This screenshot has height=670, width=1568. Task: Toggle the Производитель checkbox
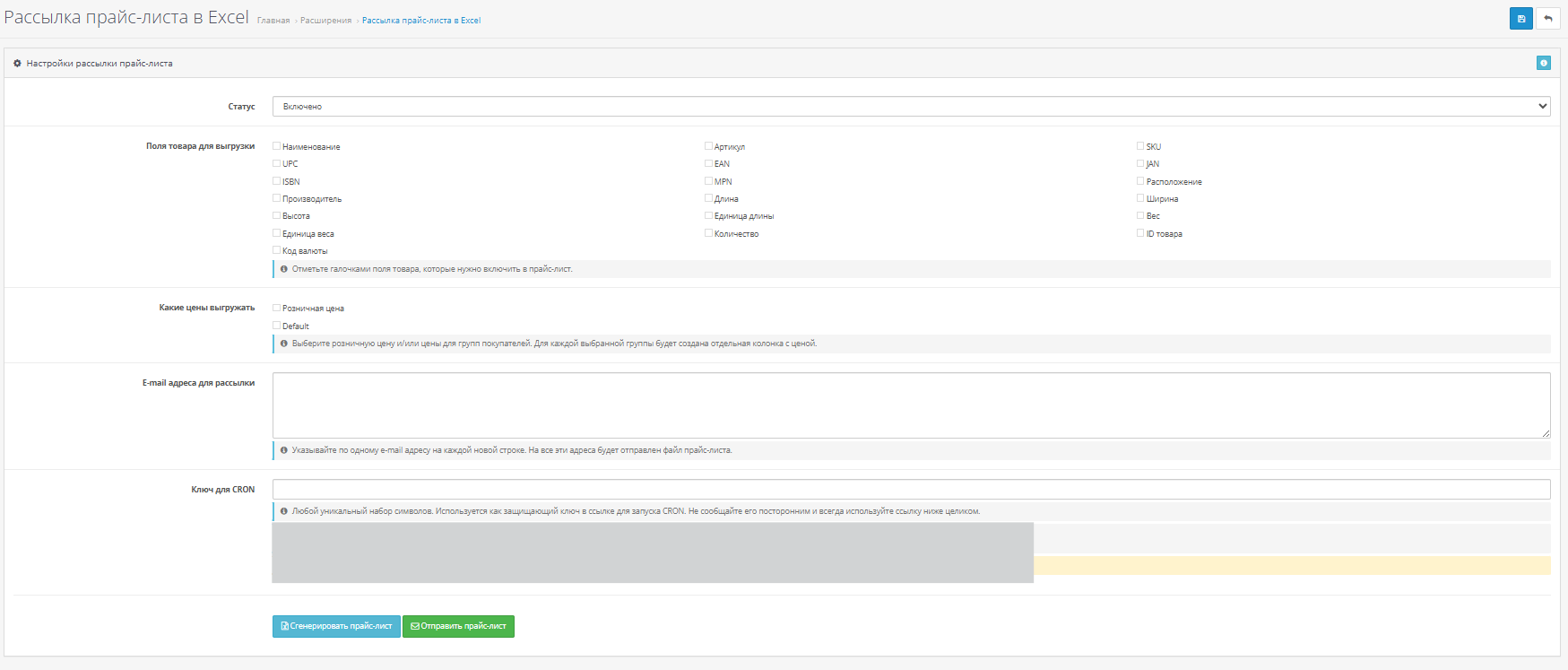(x=277, y=198)
